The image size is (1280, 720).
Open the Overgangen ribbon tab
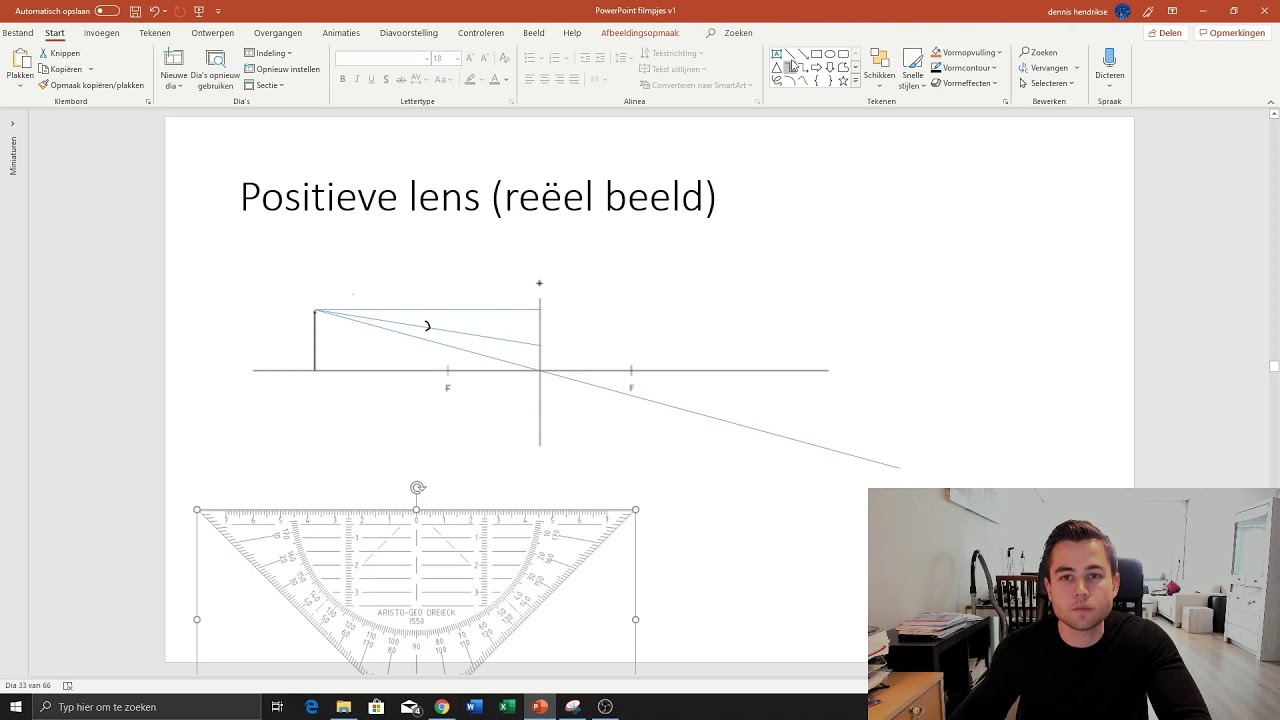click(278, 33)
